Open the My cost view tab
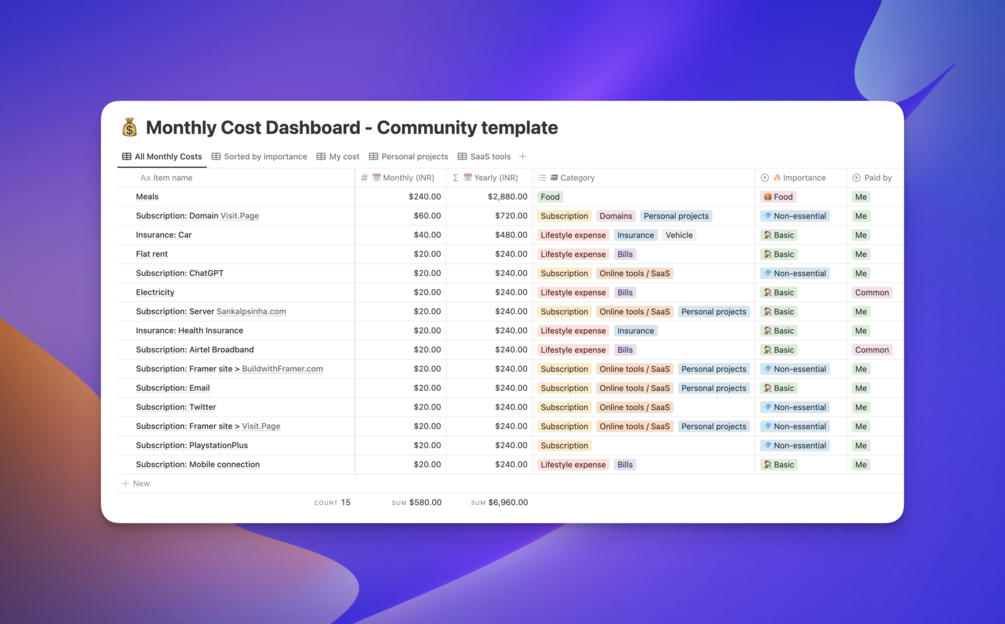This screenshot has width=1005, height=624. 338,156
